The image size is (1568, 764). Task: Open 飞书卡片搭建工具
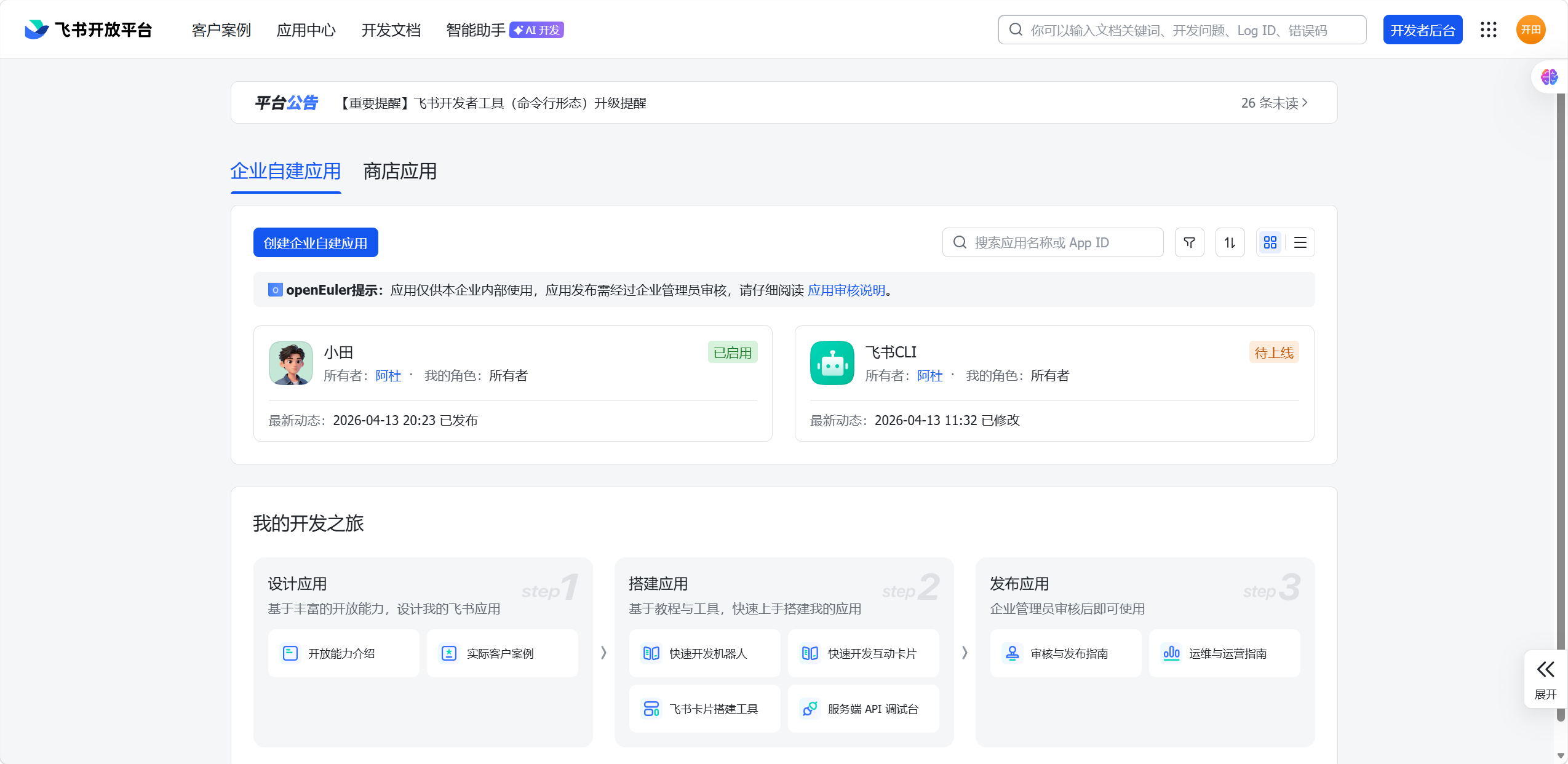point(704,709)
